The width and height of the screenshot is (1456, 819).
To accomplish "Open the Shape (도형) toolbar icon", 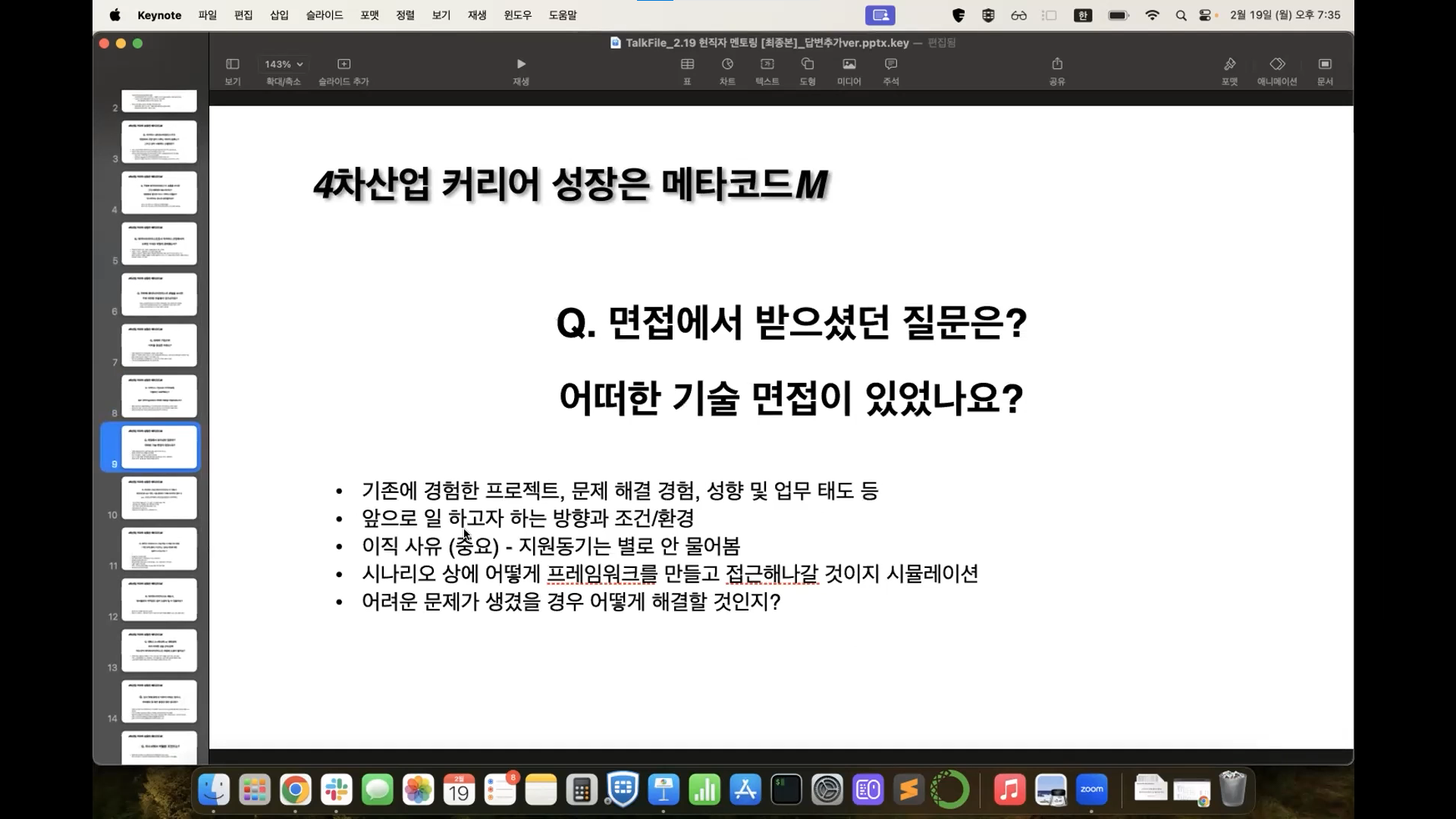I will tap(807, 64).
